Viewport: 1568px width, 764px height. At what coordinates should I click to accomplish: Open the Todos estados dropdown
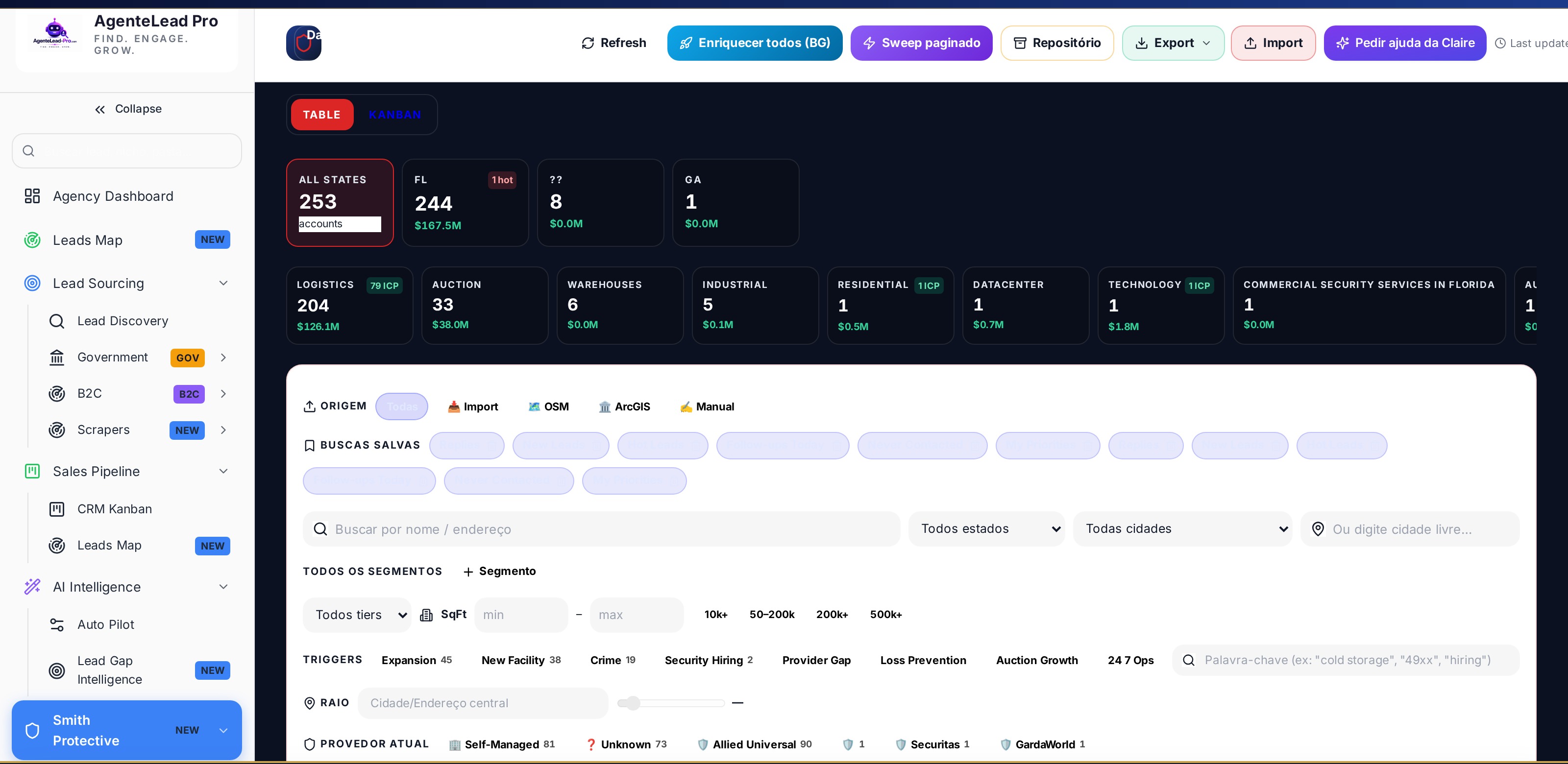coord(987,529)
